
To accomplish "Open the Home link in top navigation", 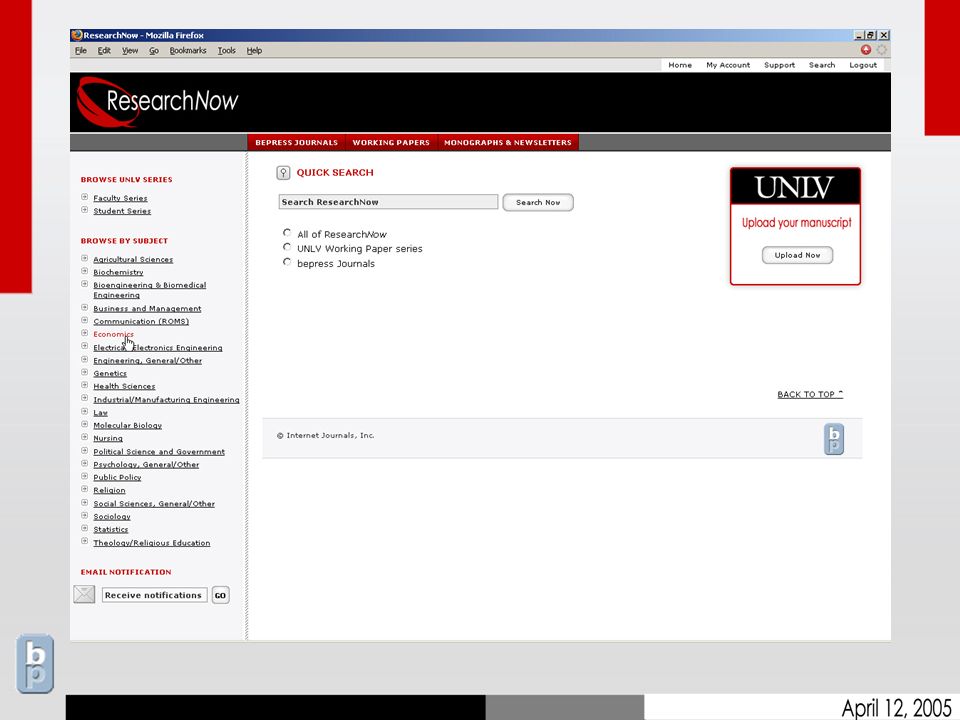I will pyautogui.click(x=680, y=65).
